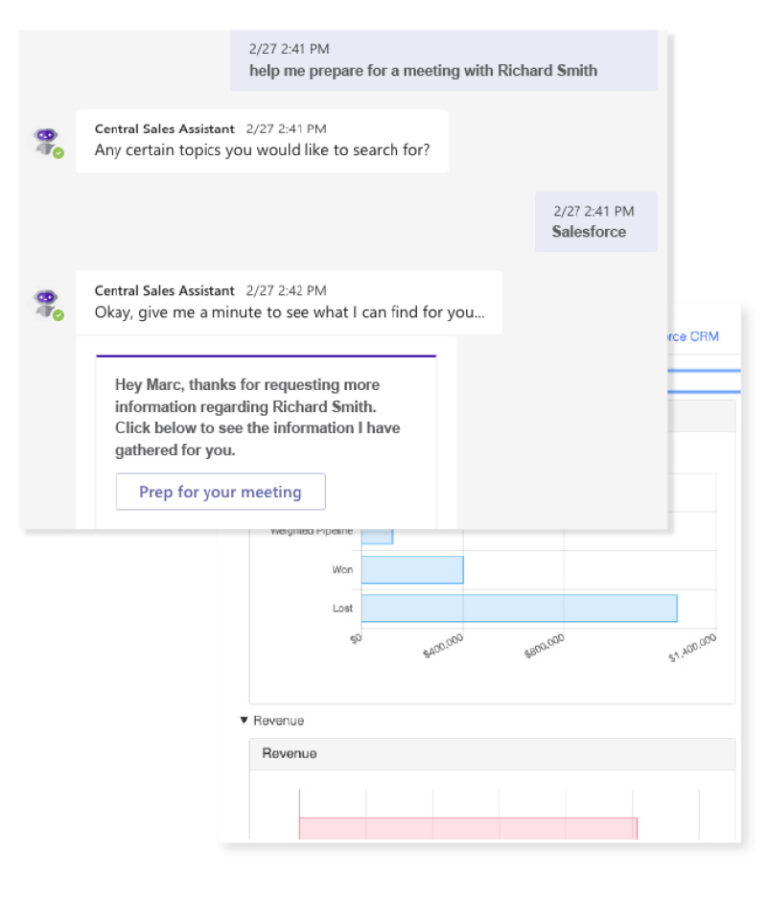
Task: Click the pink Revenue chart bar
Action: (x=467, y=828)
